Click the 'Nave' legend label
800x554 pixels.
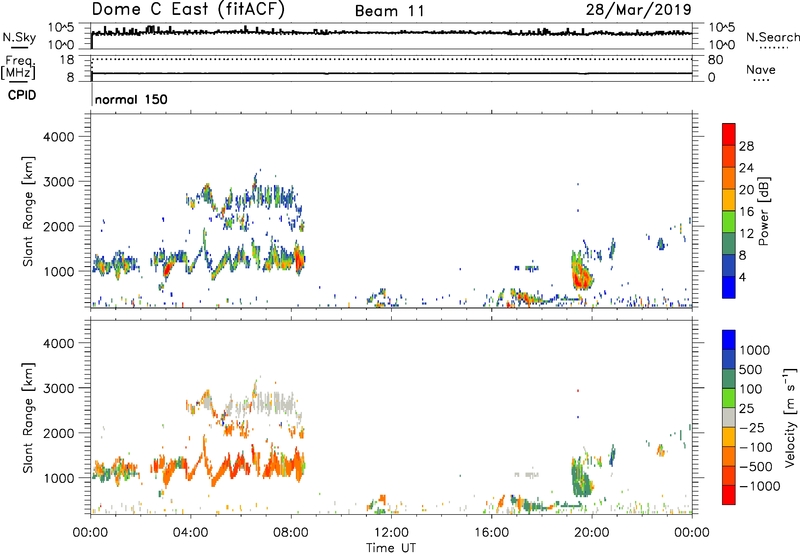(x=761, y=69)
